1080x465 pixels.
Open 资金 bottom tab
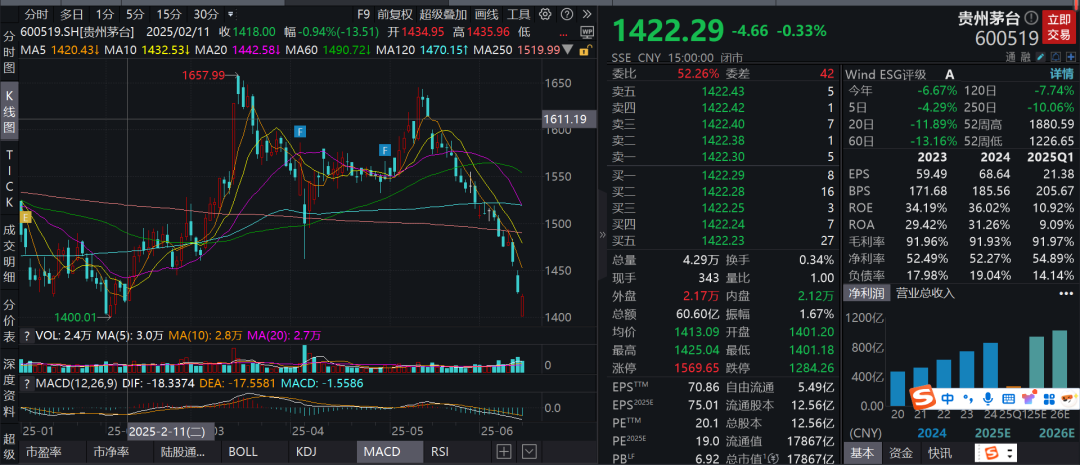click(901, 453)
